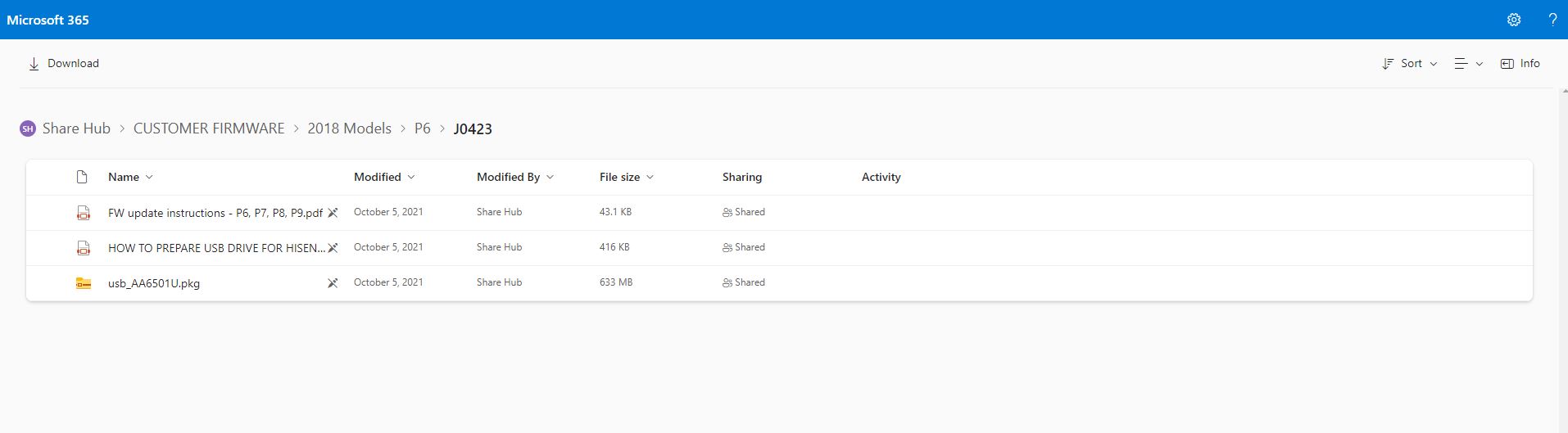Click the Share Hub purple avatar icon
This screenshot has width=1568, height=433.
pyautogui.click(x=28, y=129)
